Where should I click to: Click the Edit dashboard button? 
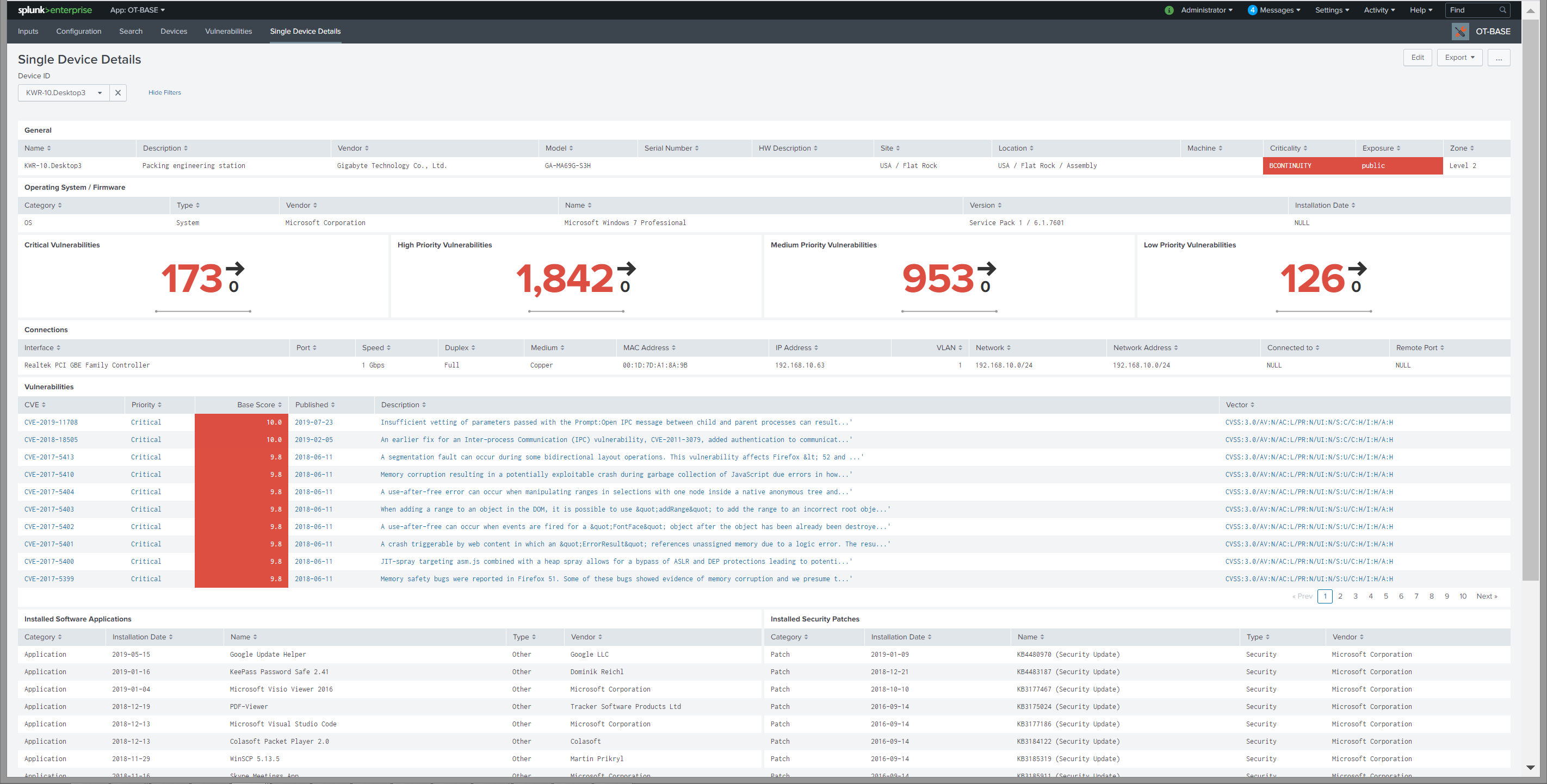point(1418,58)
